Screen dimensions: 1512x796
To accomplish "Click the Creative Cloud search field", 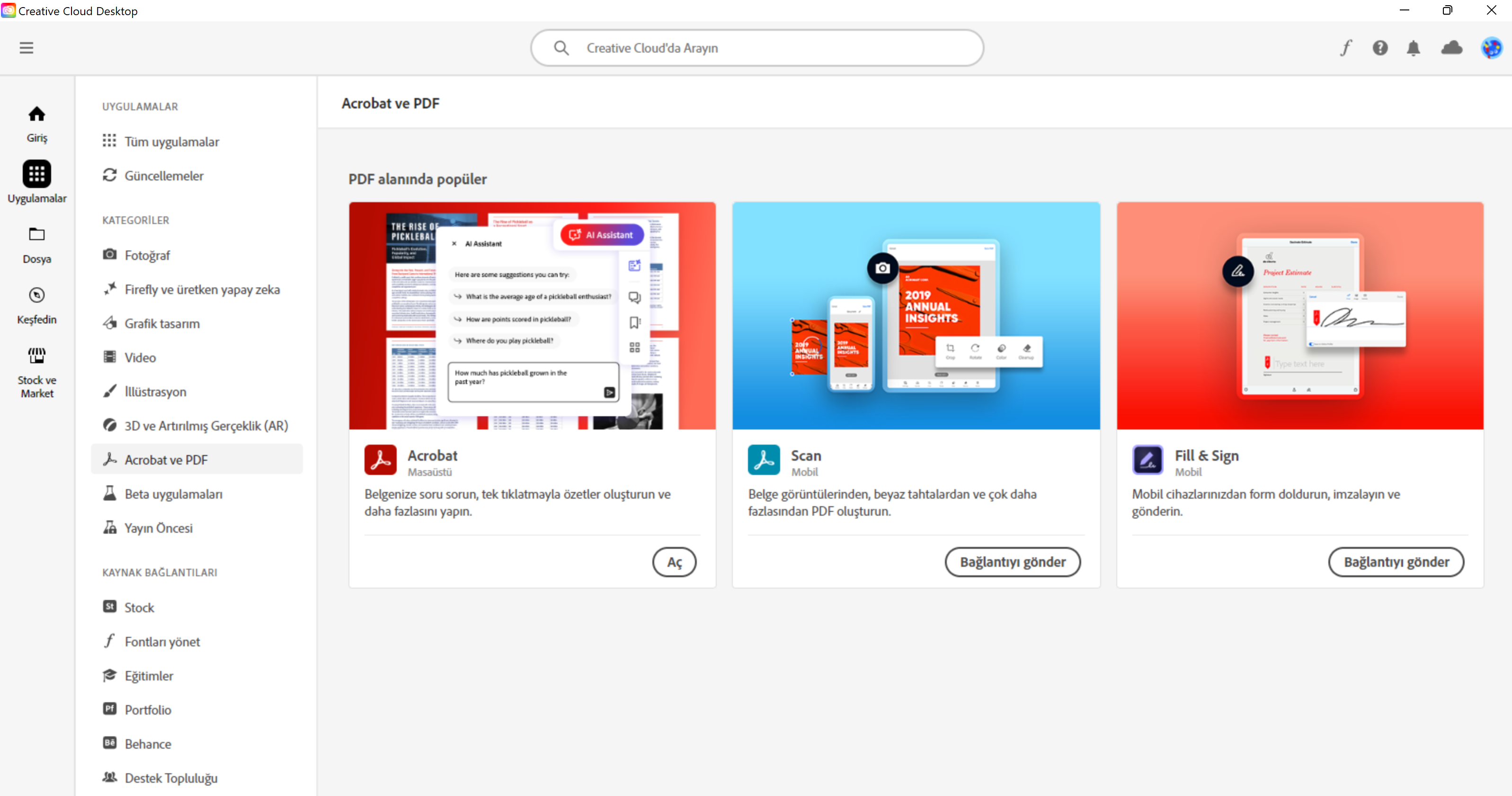I will click(756, 48).
